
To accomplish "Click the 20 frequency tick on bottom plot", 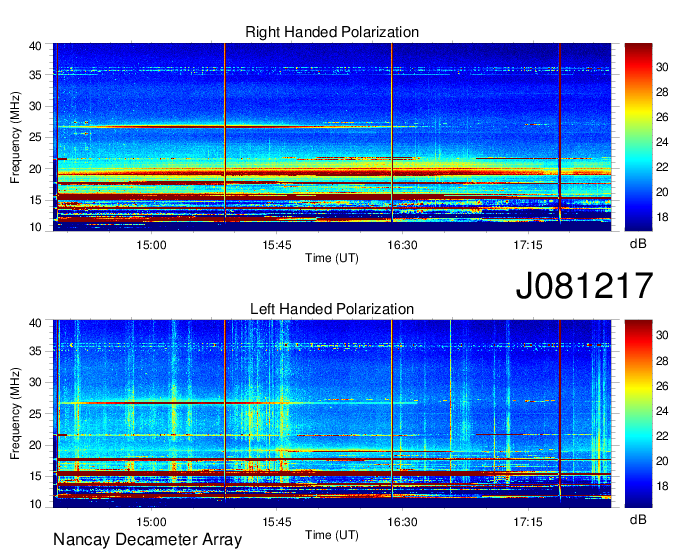I will [x=35, y=445].
